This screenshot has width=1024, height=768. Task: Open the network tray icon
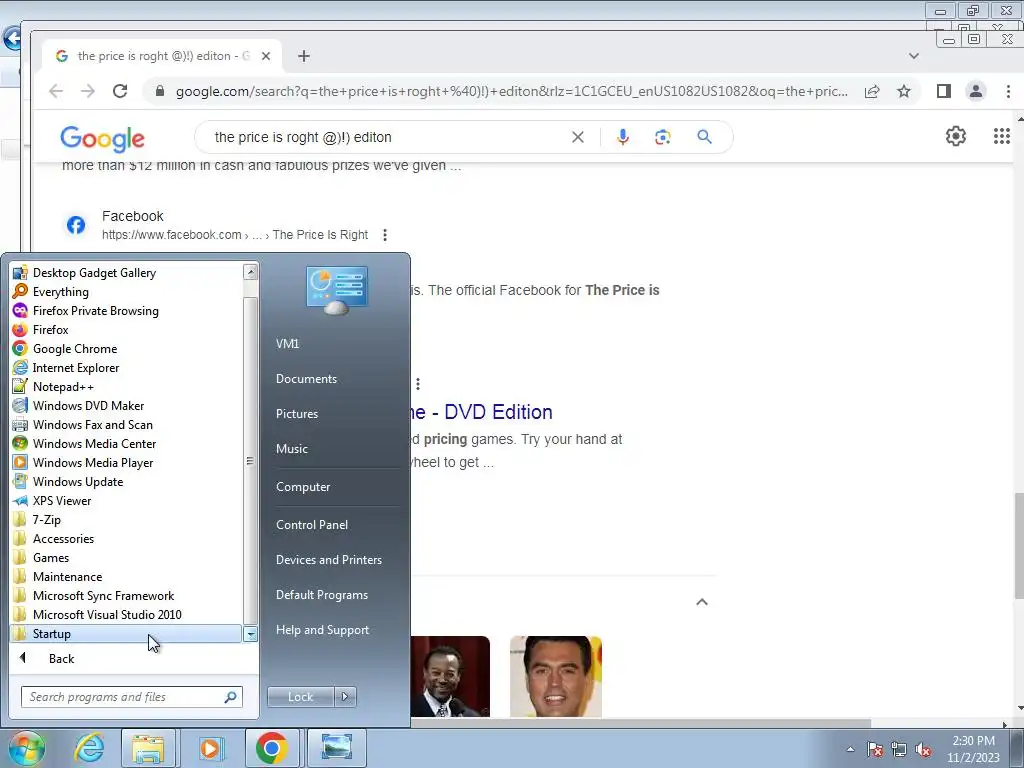(899, 750)
